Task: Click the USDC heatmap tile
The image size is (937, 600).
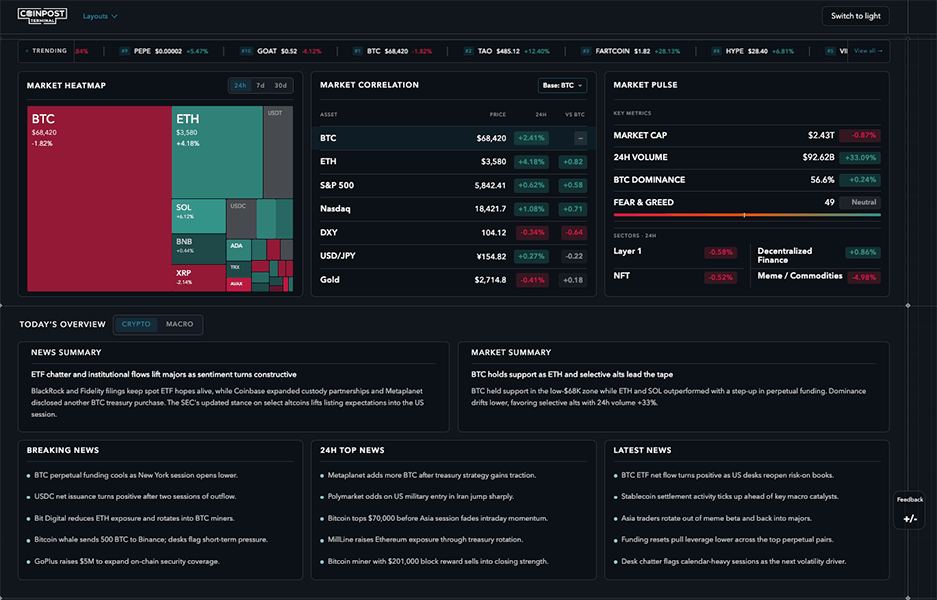Action: pos(241,219)
